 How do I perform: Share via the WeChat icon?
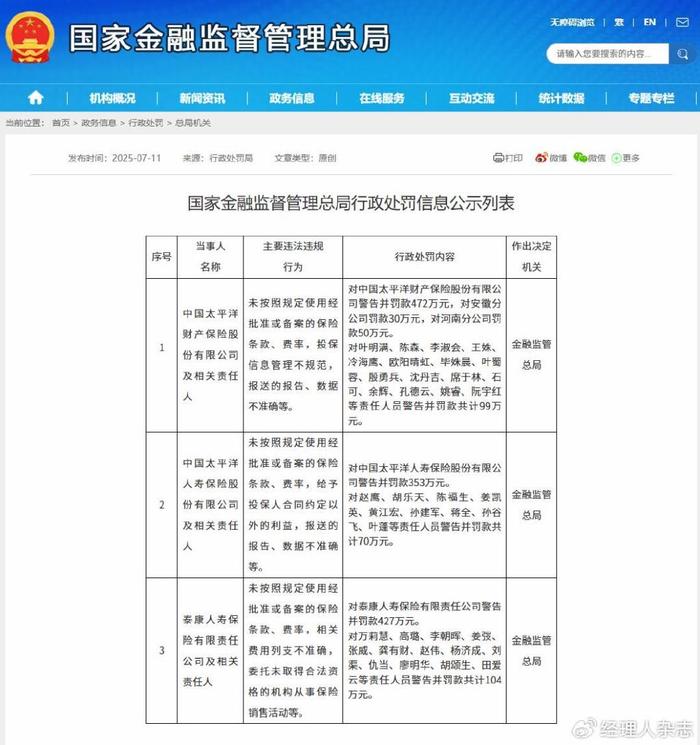coord(580,158)
